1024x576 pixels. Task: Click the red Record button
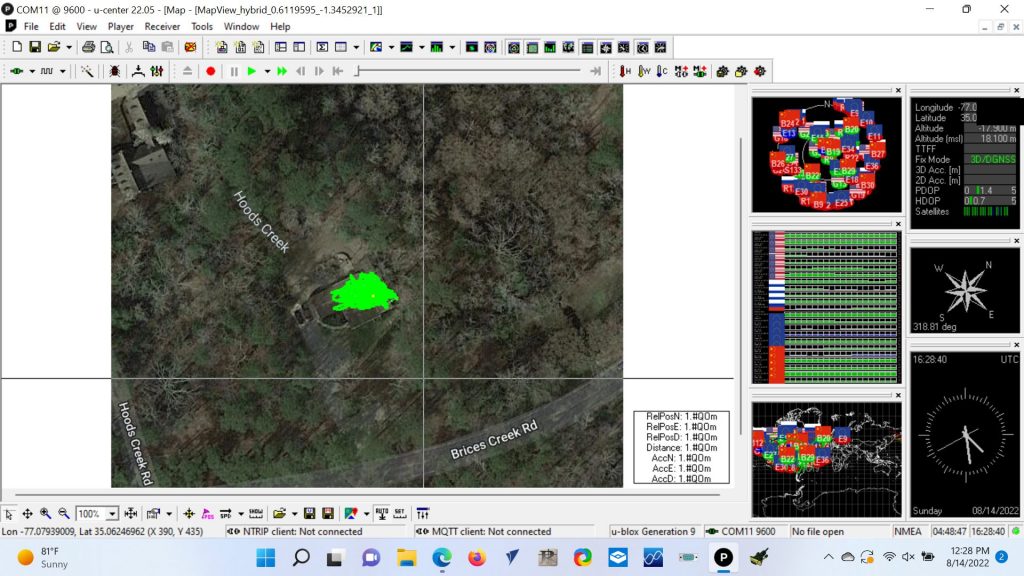(211, 71)
